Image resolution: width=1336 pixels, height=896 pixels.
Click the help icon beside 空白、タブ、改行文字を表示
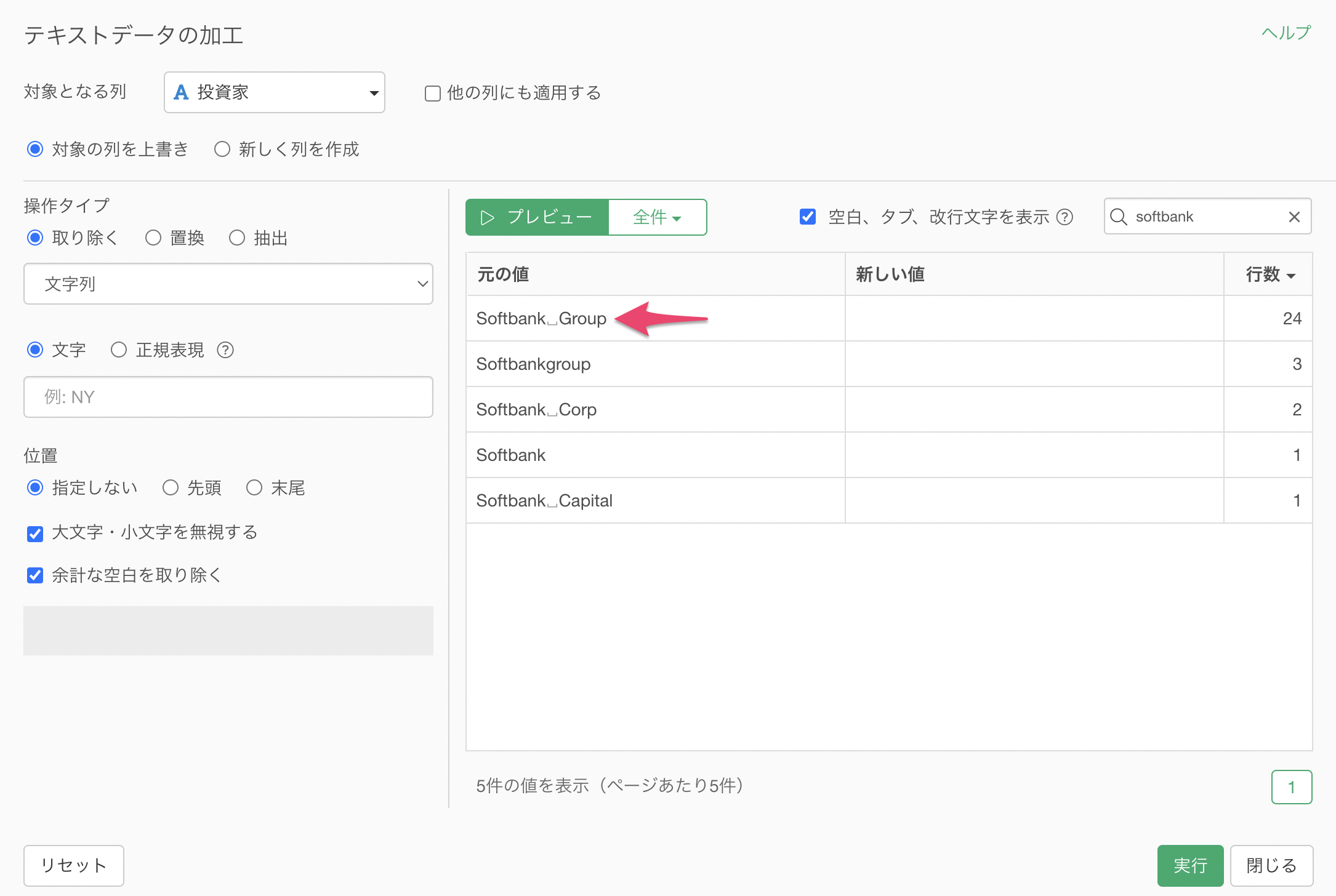[x=1064, y=217]
